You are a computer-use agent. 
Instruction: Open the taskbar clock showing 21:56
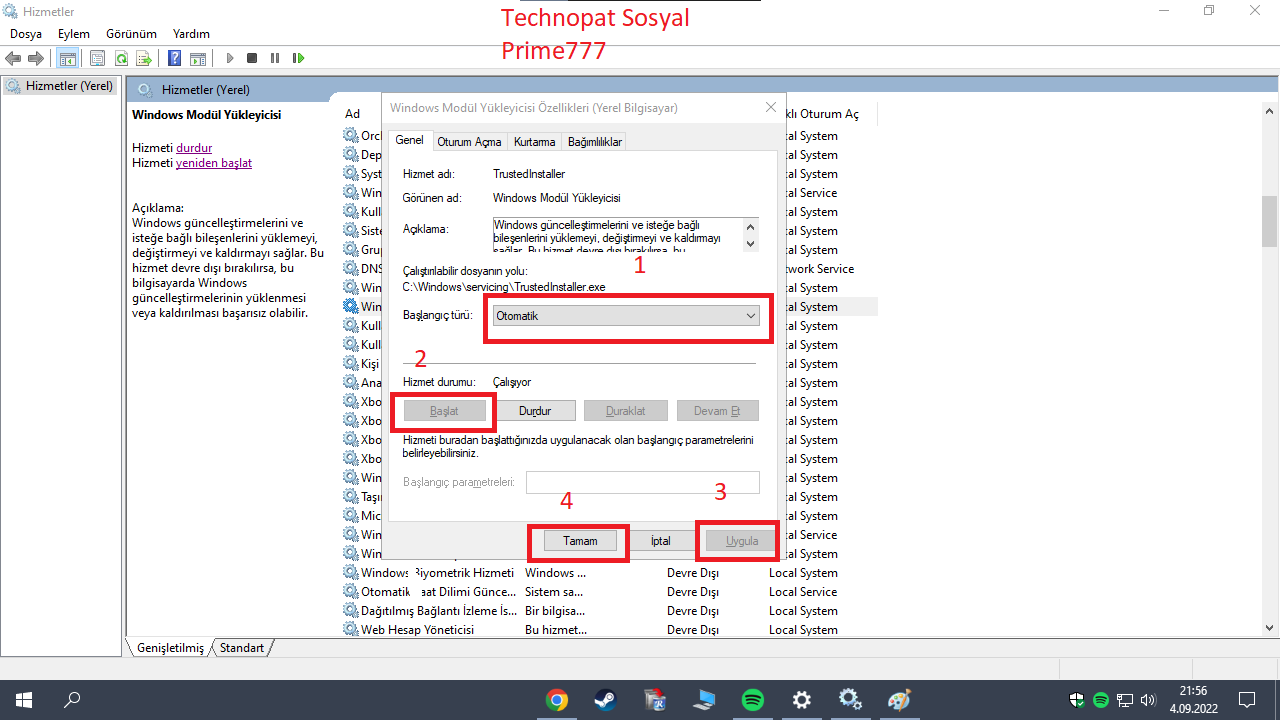coord(1193,700)
